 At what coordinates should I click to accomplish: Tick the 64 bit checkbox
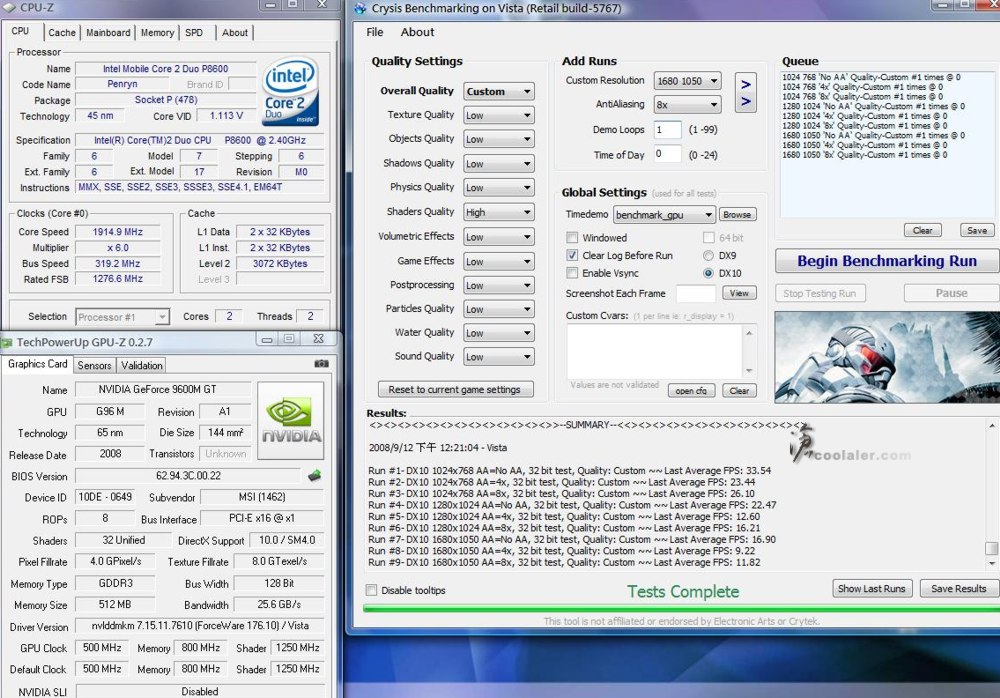(x=708, y=238)
